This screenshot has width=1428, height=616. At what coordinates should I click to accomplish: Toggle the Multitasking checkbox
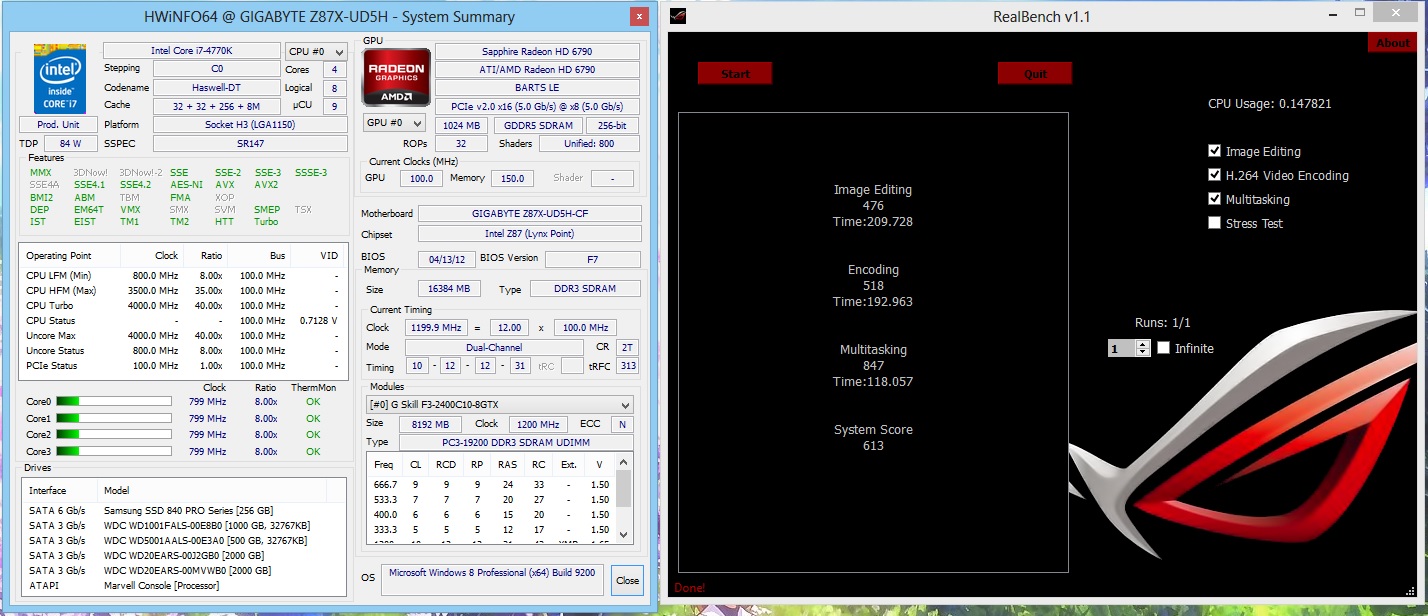click(1214, 199)
